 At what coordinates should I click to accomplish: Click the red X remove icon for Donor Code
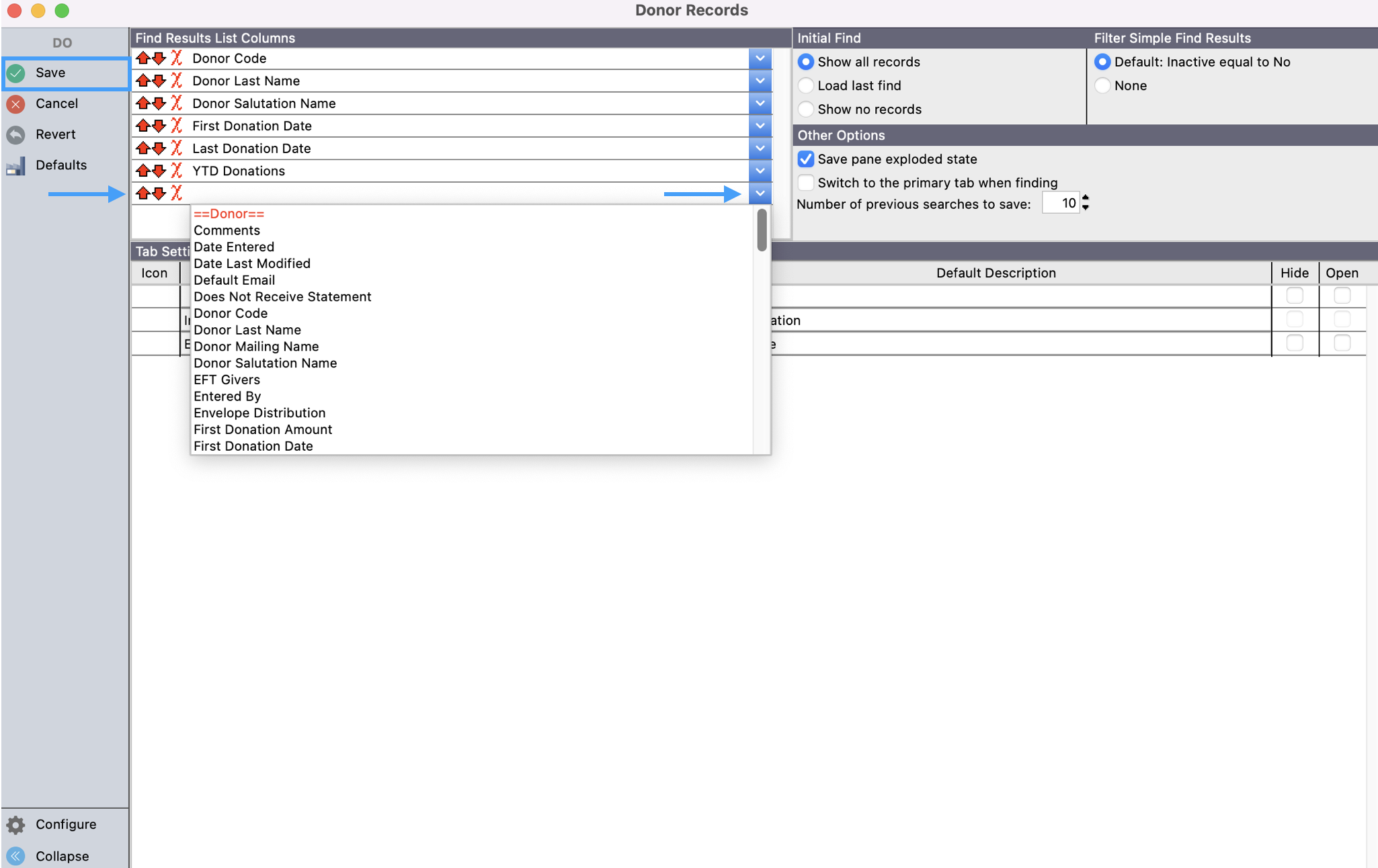[x=177, y=58]
